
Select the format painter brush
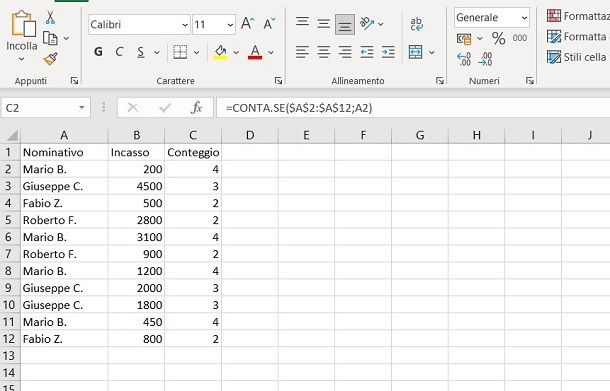click(x=51, y=59)
